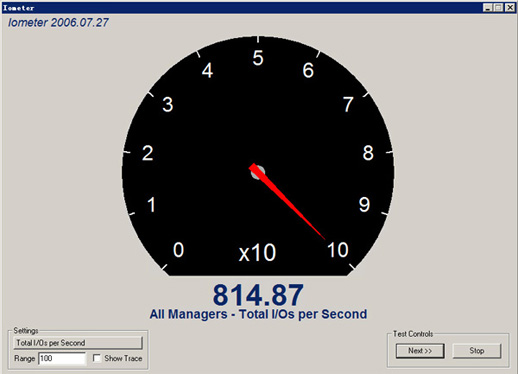
Task: Click the number 0 on the dial
Action: coord(178,250)
